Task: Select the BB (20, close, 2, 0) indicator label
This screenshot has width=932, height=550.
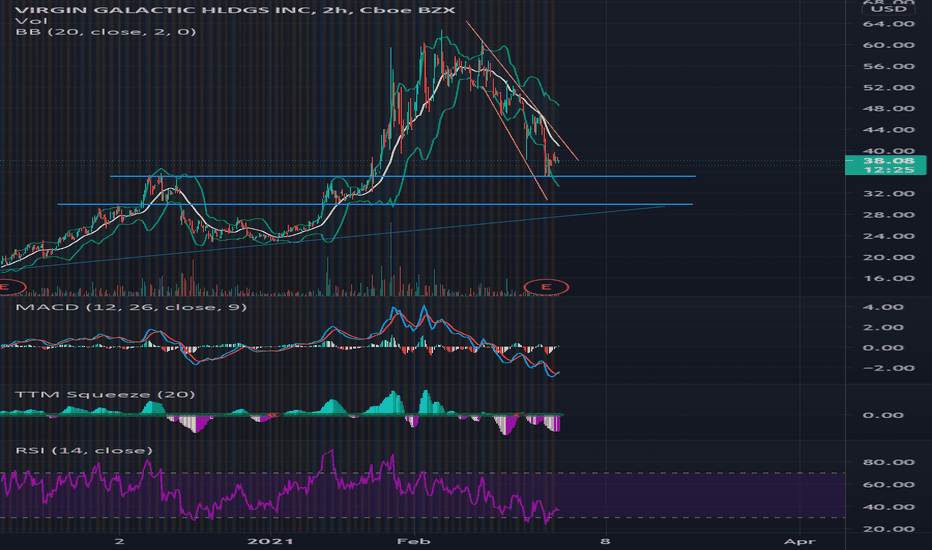Action: [106, 32]
